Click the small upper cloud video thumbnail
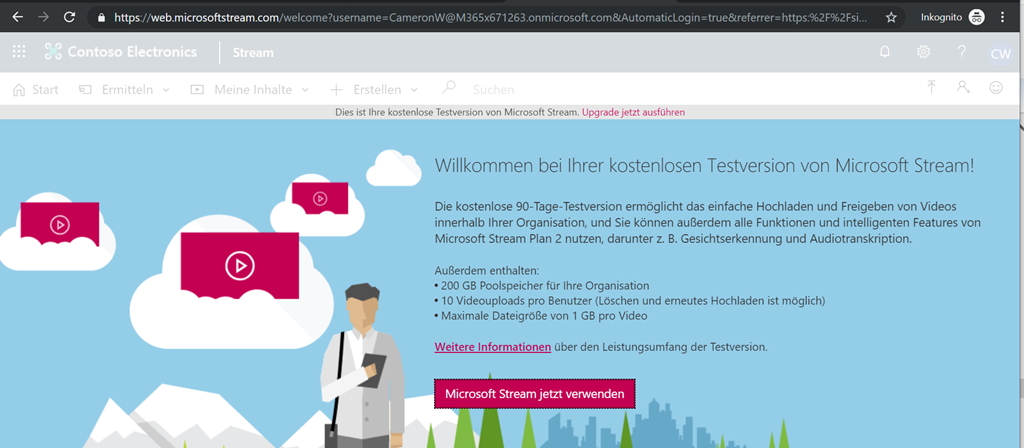 [319, 198]
